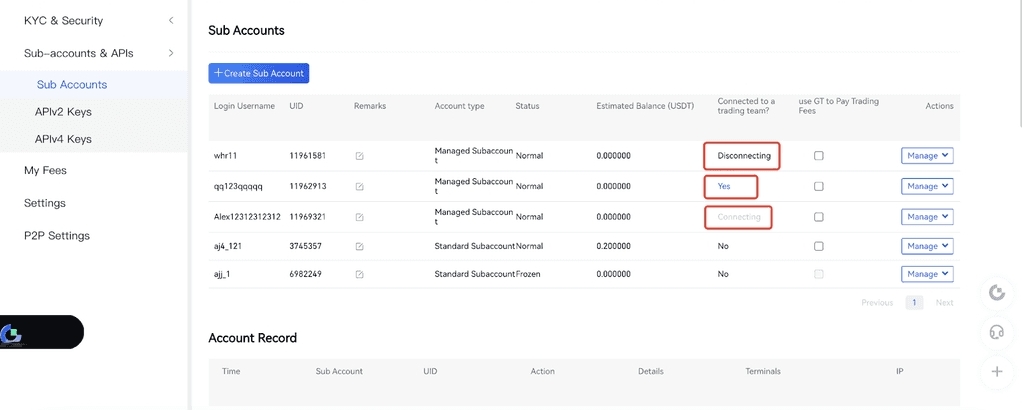Select page 1 in pagination
The height and width of the screenshot is (410, 1022).
click(x=913, y=302)
